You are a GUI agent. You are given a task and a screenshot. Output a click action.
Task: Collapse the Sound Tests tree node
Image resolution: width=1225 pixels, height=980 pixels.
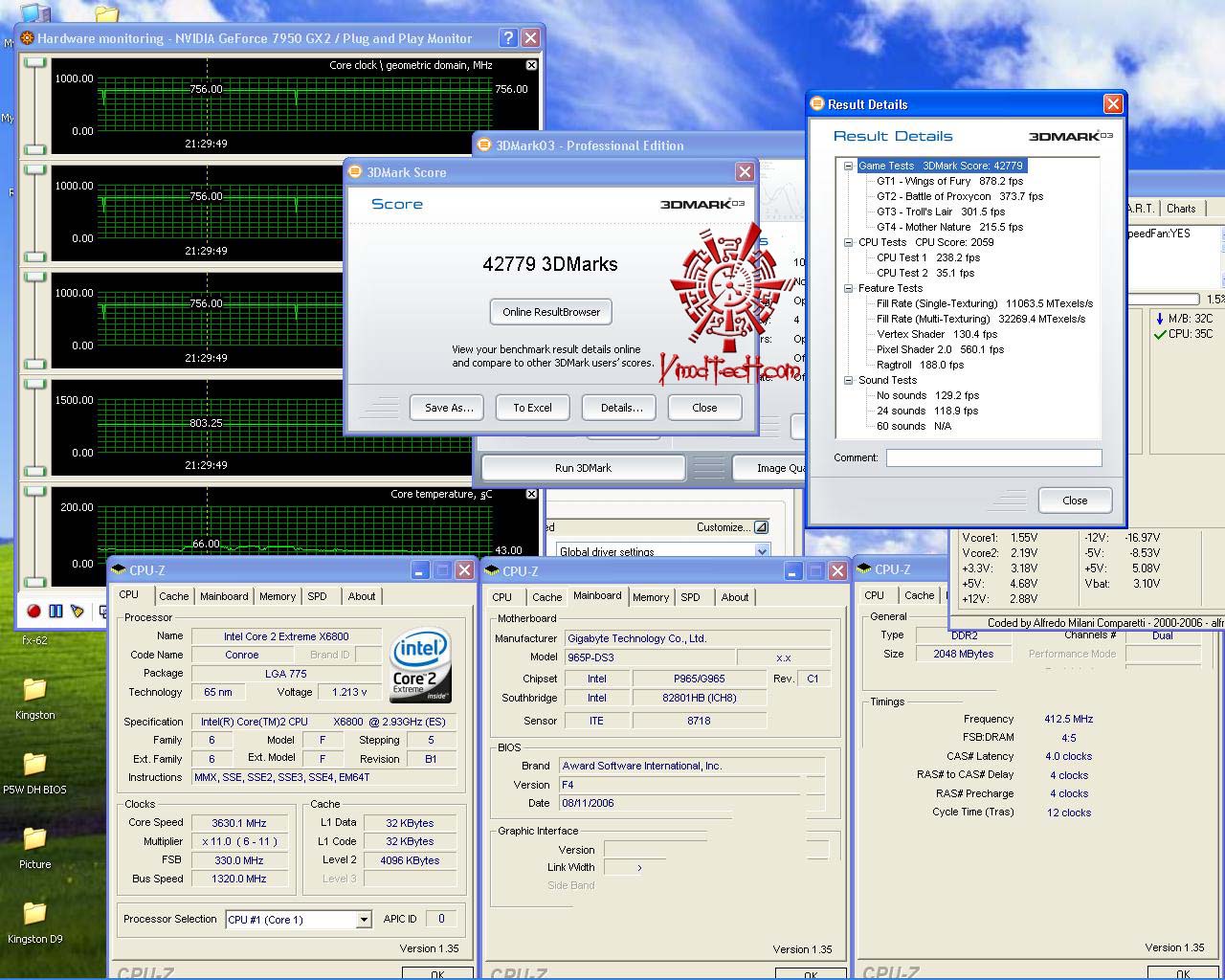coord(848,380)
